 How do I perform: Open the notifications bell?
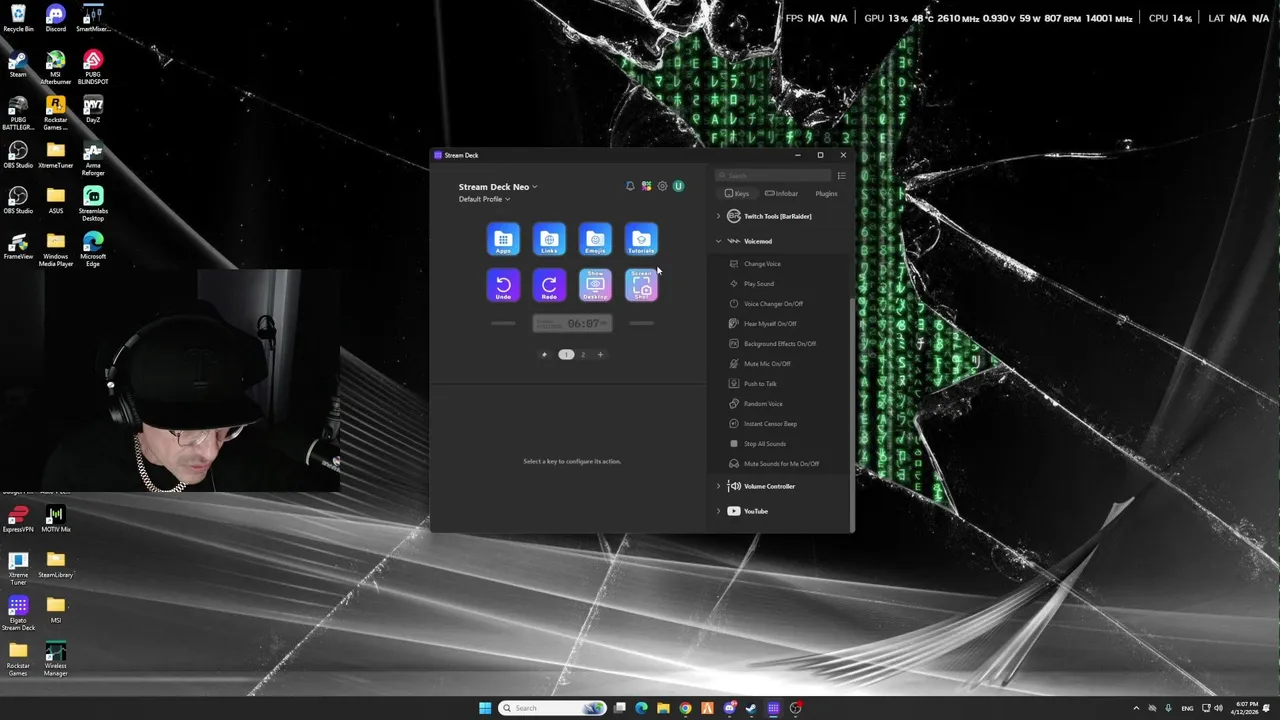[630, 186]
